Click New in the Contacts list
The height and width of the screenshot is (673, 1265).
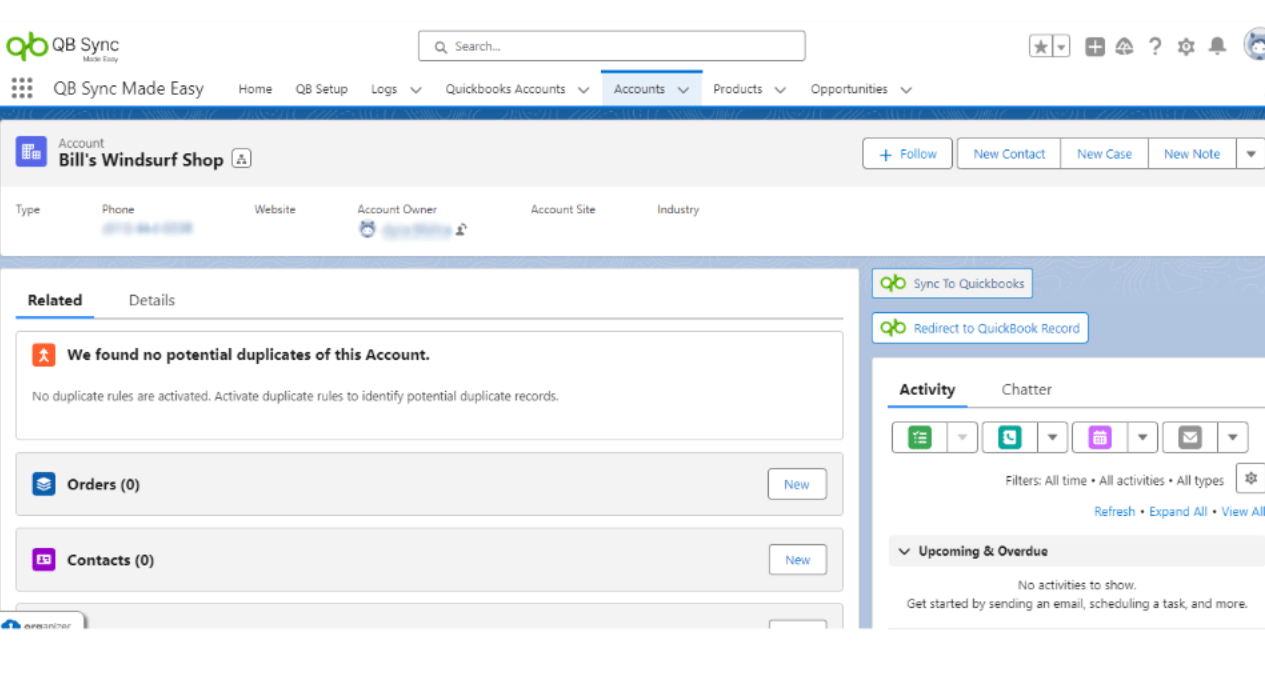coord(797,560)
